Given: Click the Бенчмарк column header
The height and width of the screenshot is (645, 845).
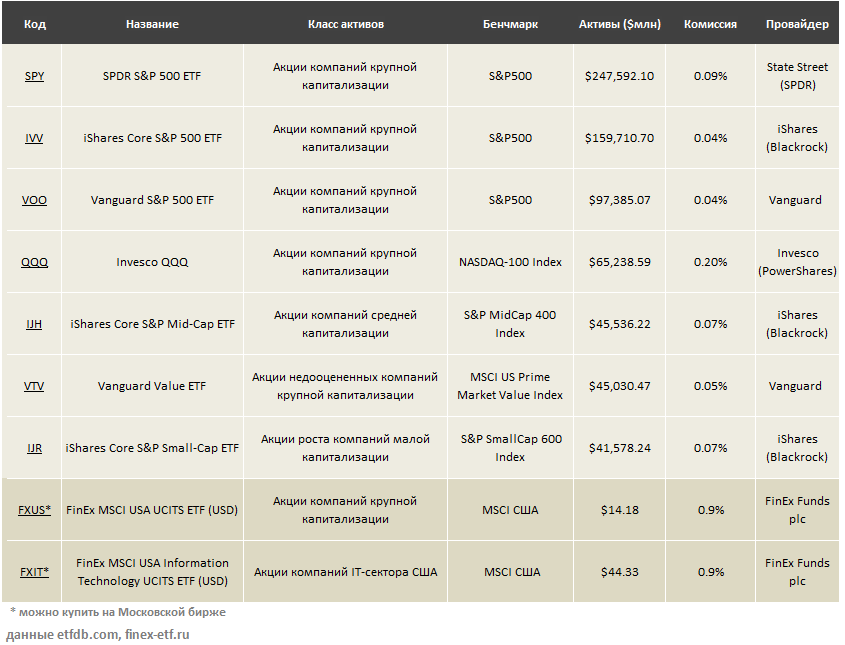Looking at the screenshot, I should [510, 24].
